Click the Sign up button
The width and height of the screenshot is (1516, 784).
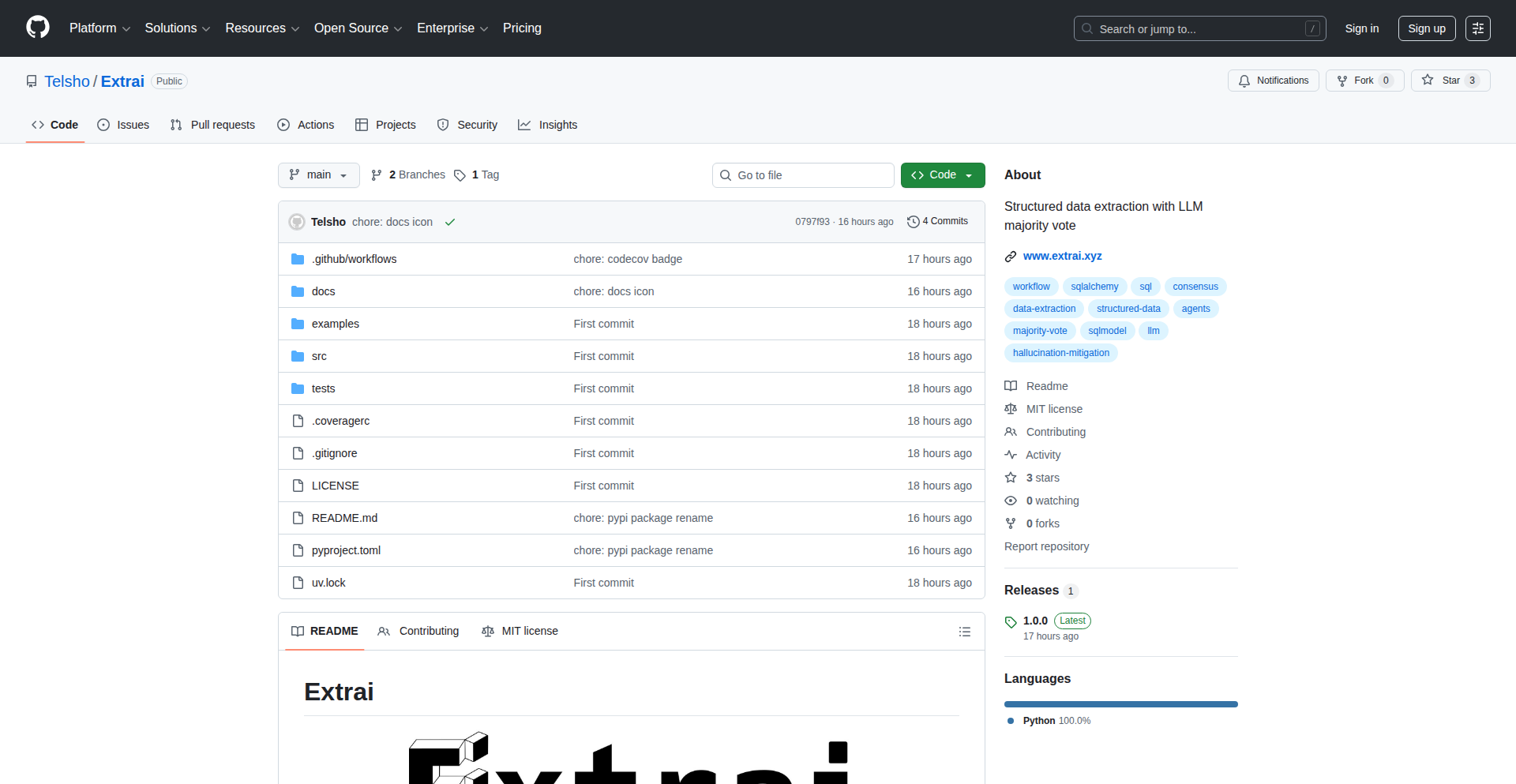click(x=1427, y=28)
